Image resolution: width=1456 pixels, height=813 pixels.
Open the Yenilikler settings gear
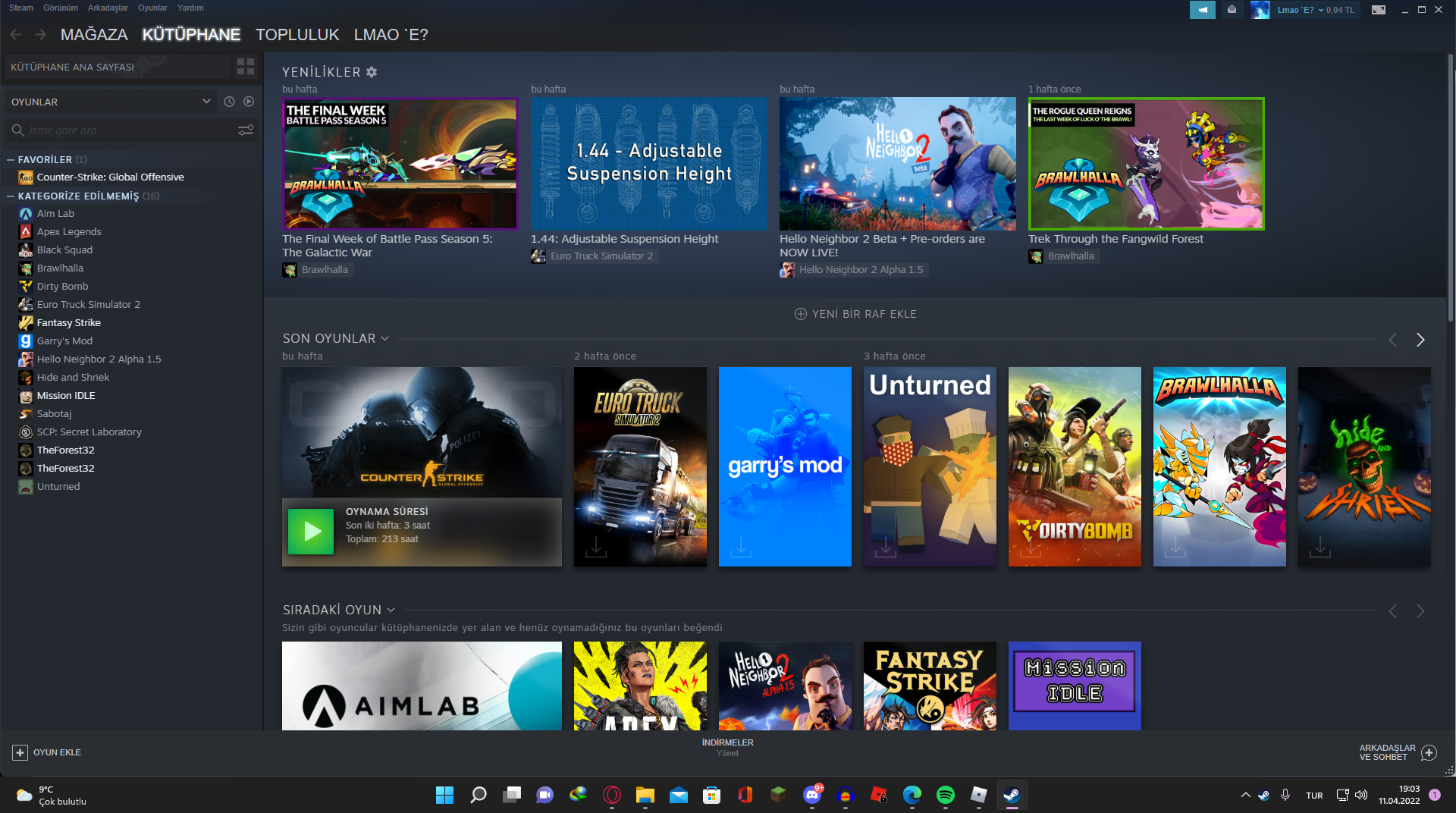372,72
